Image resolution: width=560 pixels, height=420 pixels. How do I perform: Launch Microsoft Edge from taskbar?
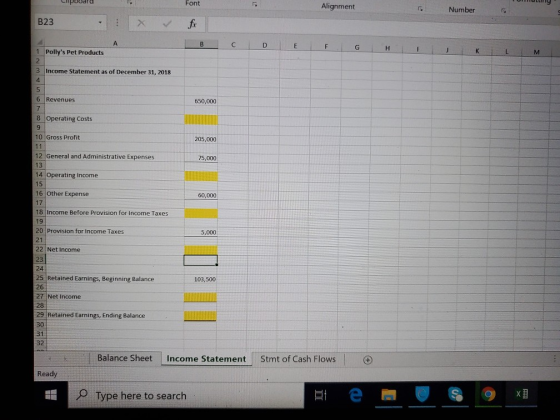pos(355,395)
